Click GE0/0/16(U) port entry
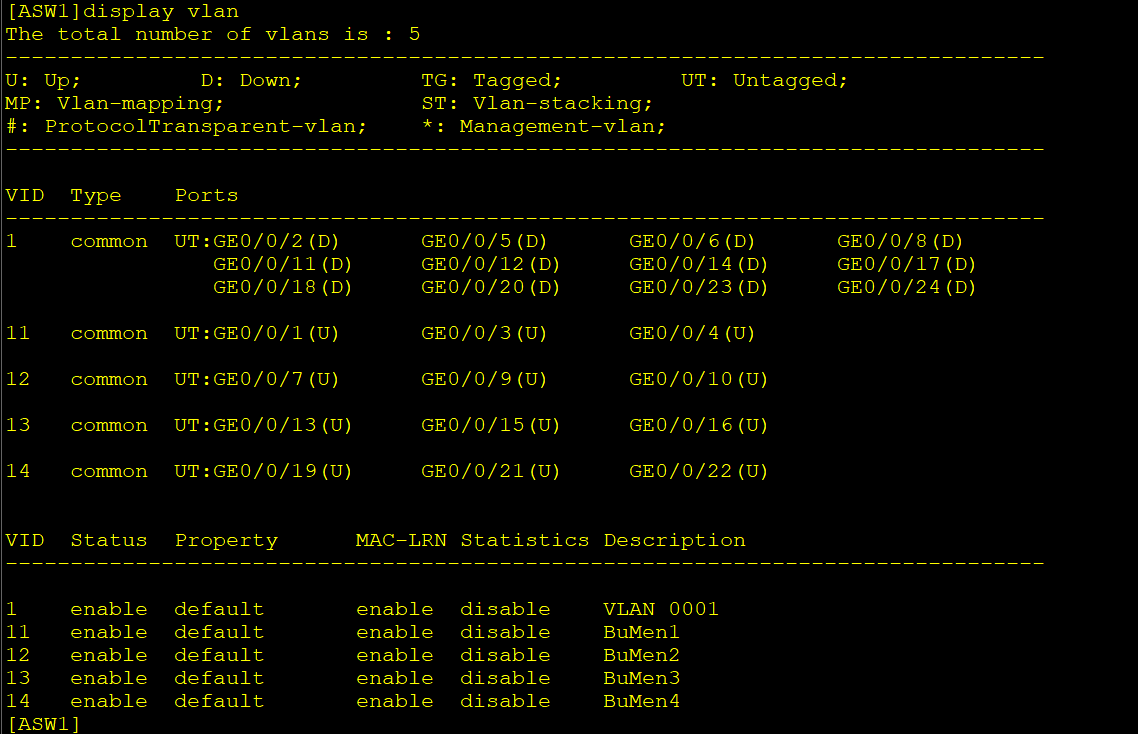The height and width of the screenshot is (734, 1138). click(x=698, y=425)
